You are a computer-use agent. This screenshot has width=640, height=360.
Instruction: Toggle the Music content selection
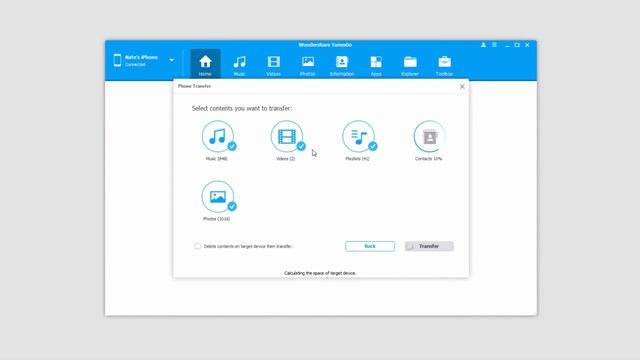click(218, 137)
